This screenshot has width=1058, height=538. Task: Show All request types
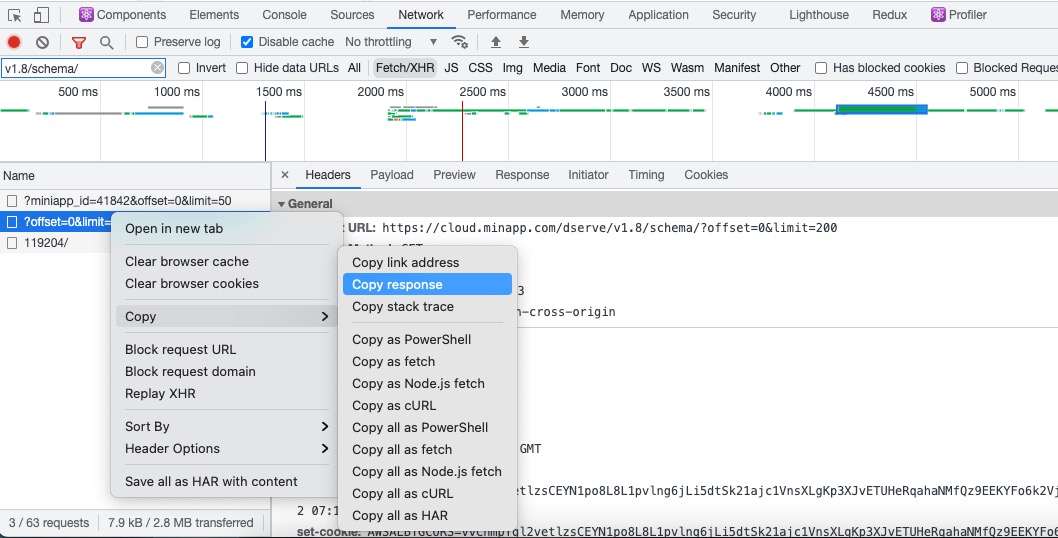354,68
